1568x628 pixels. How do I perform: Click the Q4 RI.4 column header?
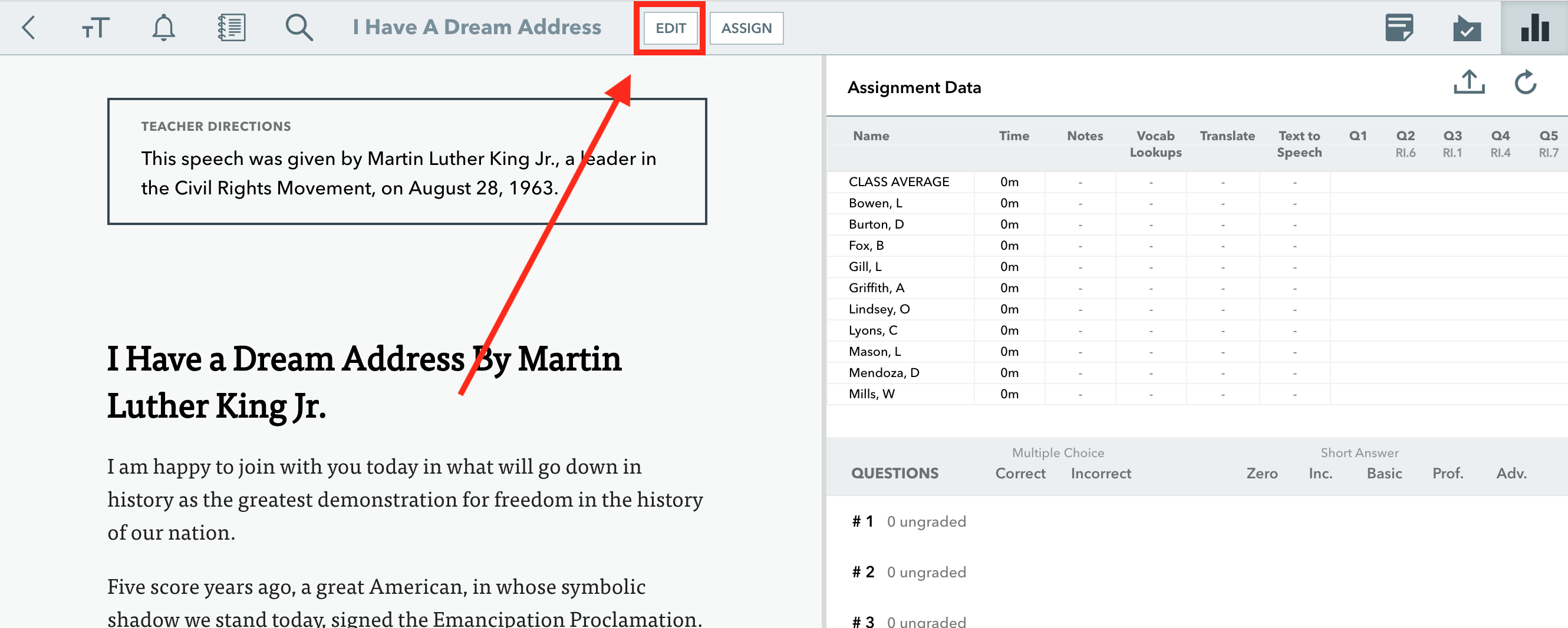(1500, 144)
